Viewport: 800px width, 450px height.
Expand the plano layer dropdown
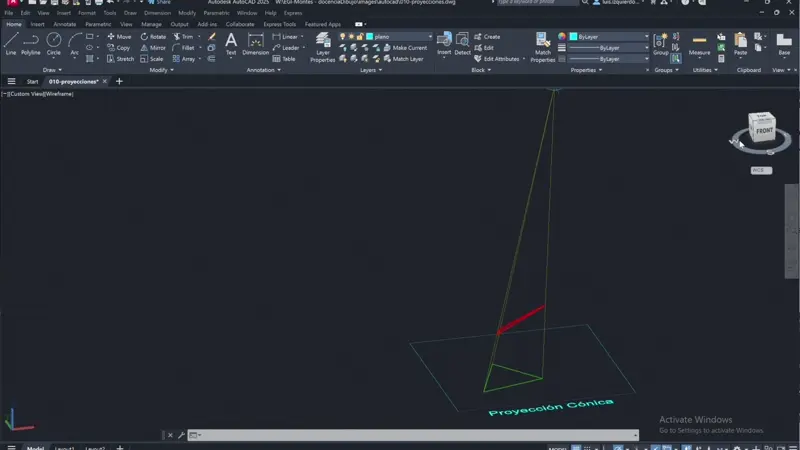tap(430, 36)
